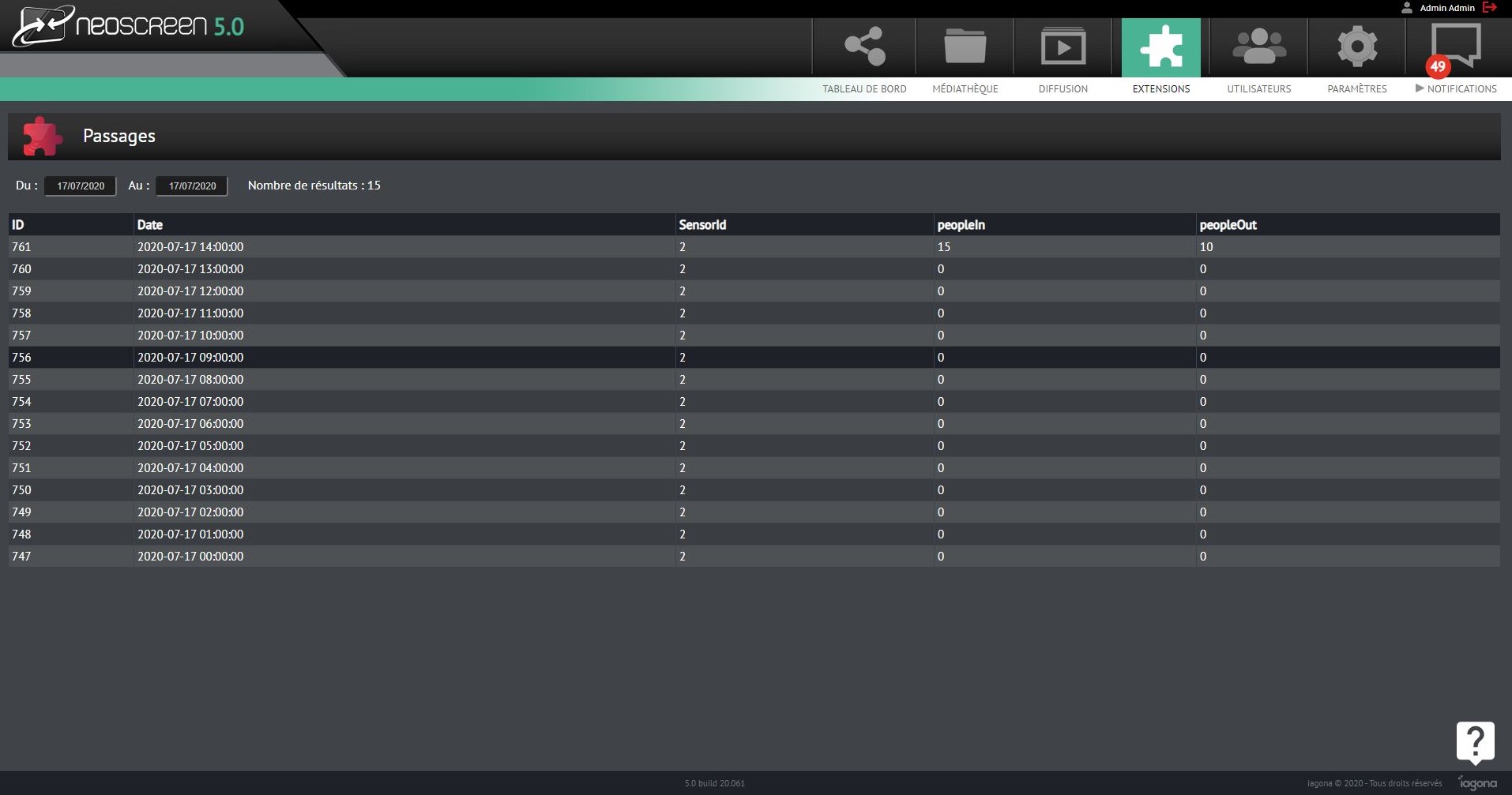Image resolution: width=1512 pixels, height=795 pixels.
Task: Select the Extensions puzzle piece icon
Action: click(1160, 47)
